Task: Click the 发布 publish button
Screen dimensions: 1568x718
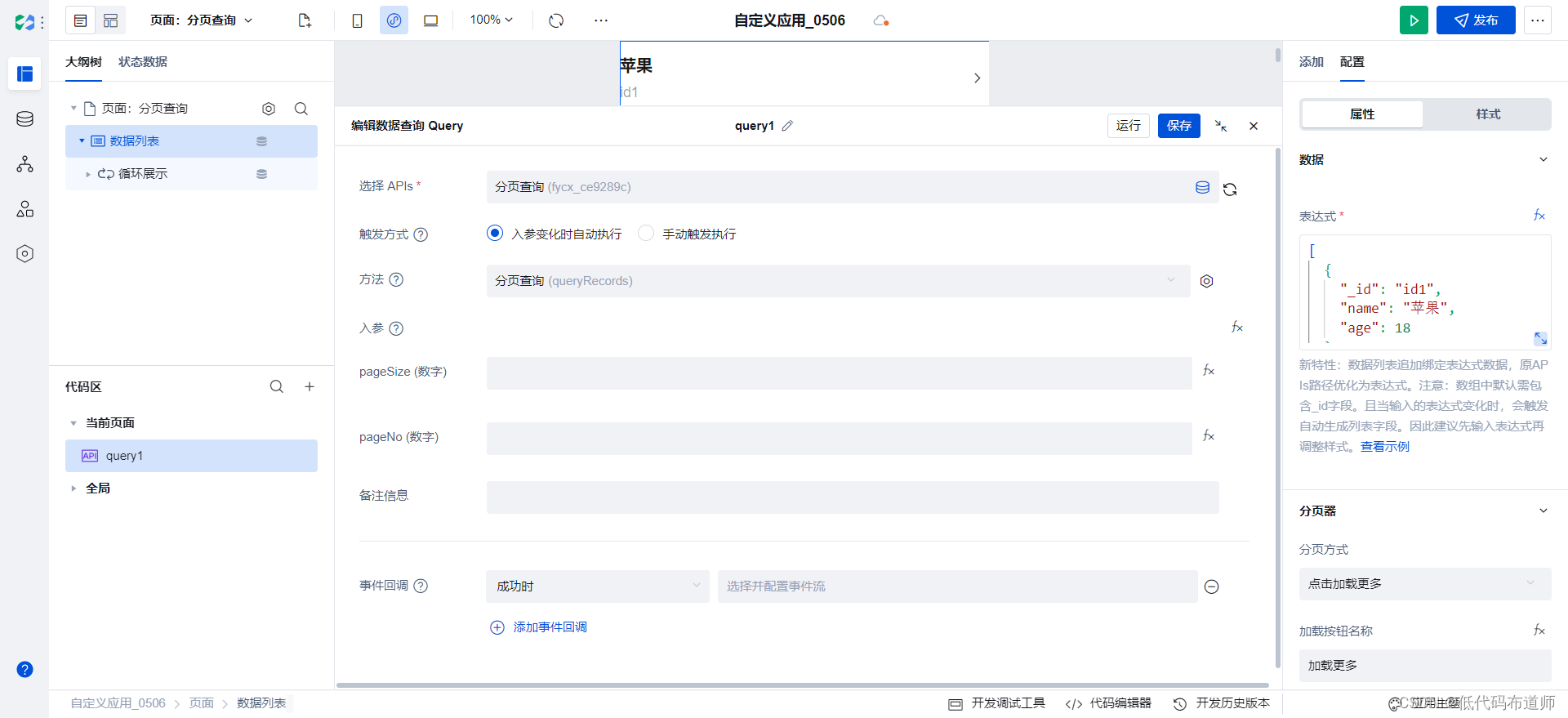Action: pyautogui.click(x=1476, y=20)
